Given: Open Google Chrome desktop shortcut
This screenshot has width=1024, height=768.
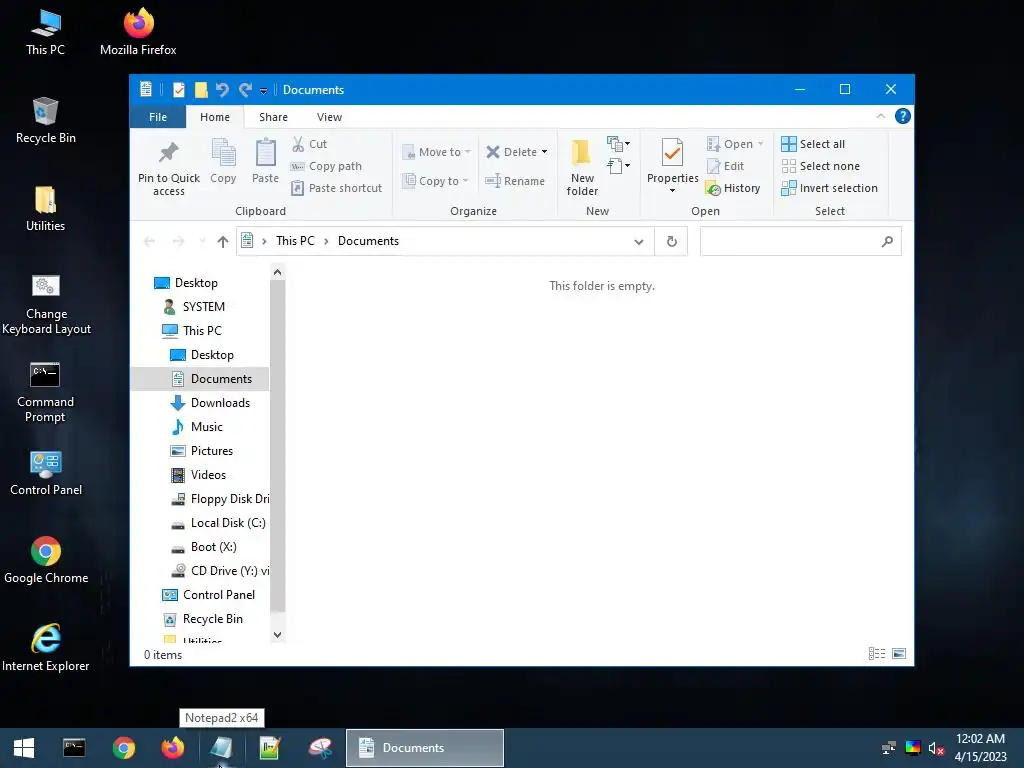Looking at the screenshot, I should 46,560.
